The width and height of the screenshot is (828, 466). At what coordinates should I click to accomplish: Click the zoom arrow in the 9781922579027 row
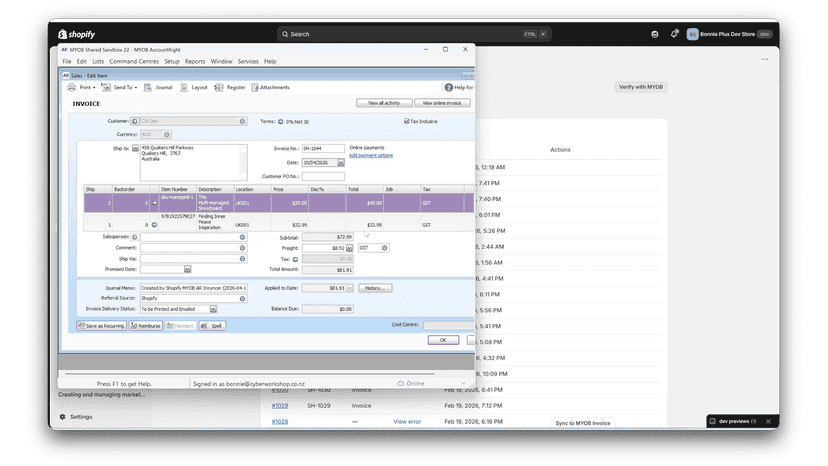click(154, 225)
